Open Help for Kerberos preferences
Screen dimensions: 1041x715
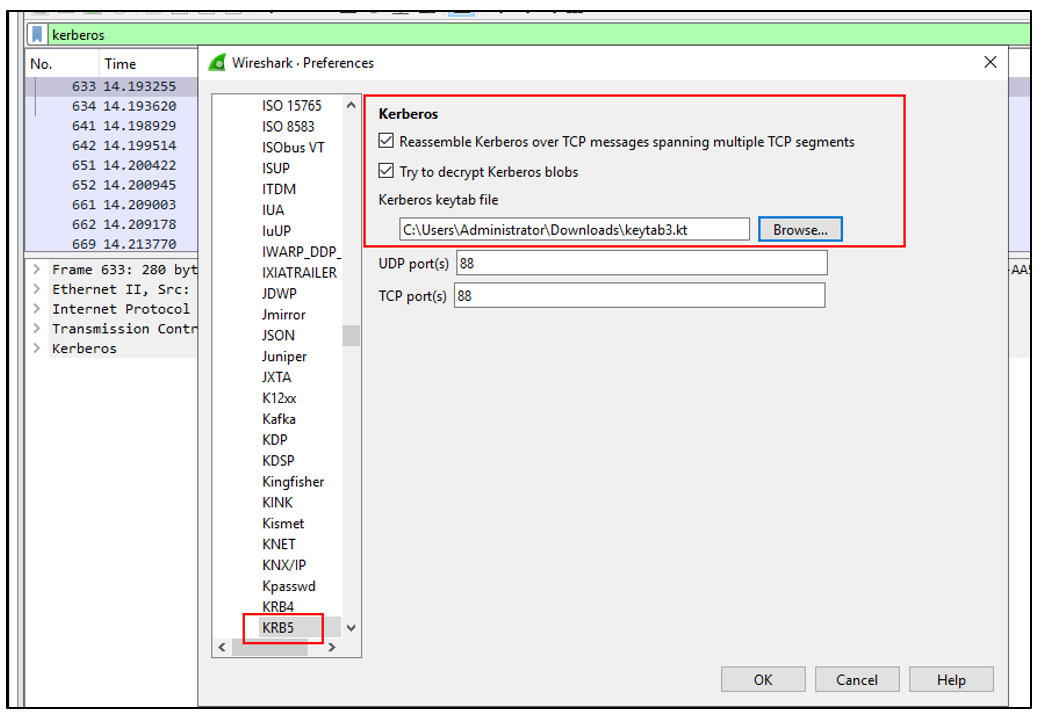click(950, 680)
